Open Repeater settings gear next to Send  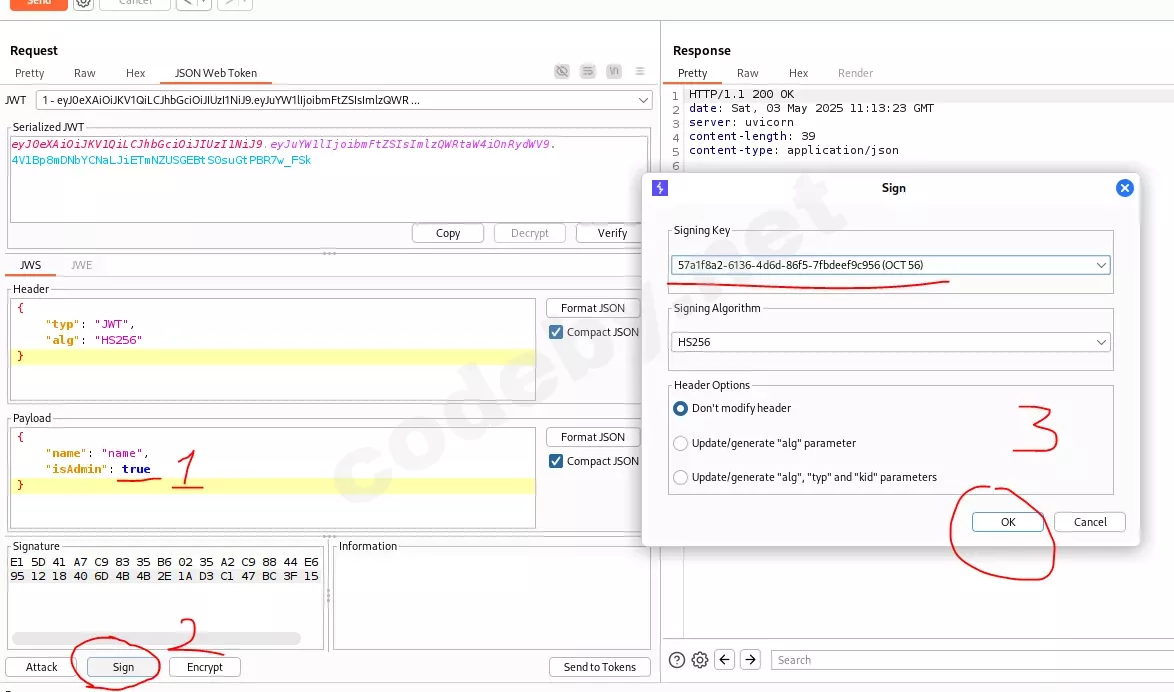tap(83, 3)
